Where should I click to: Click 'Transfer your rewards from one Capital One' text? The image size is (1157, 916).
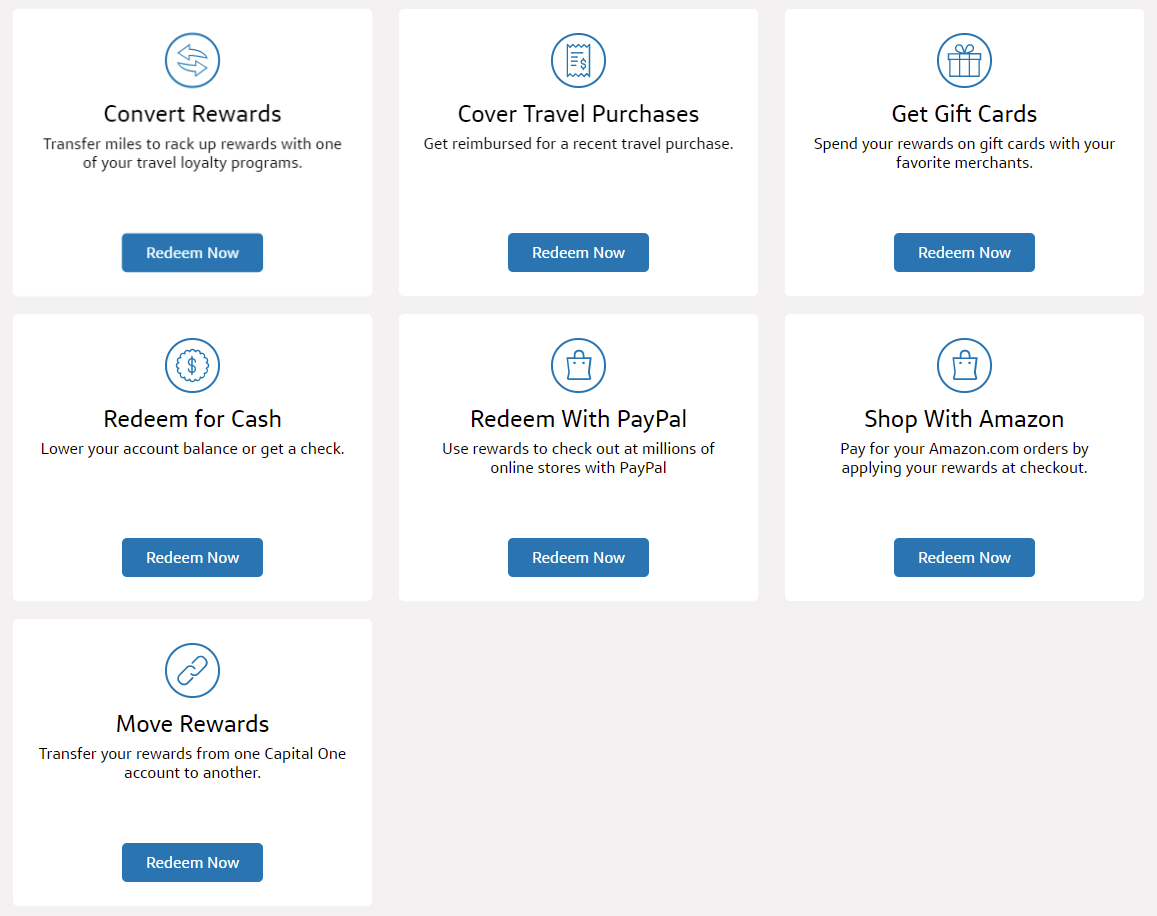[193, 754]
